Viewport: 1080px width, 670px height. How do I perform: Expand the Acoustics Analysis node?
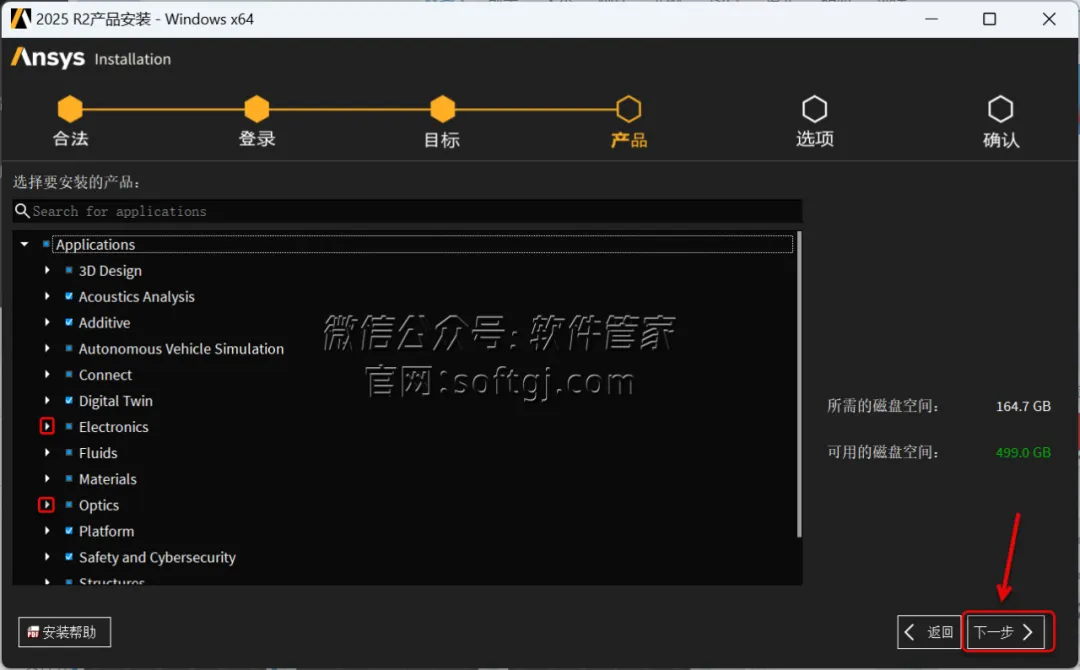[47, 296]
